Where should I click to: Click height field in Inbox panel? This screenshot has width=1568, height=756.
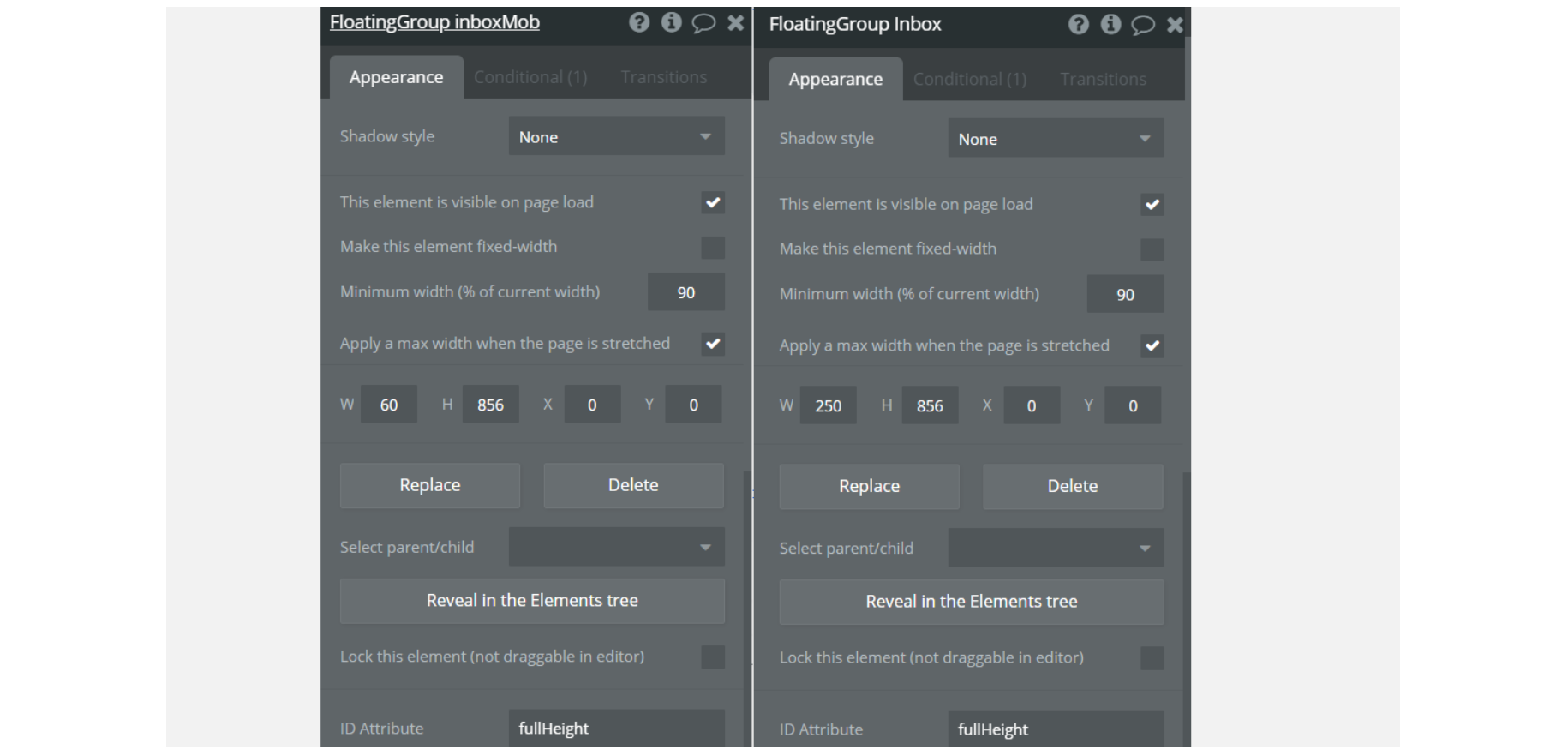click(x=930, y=405)
